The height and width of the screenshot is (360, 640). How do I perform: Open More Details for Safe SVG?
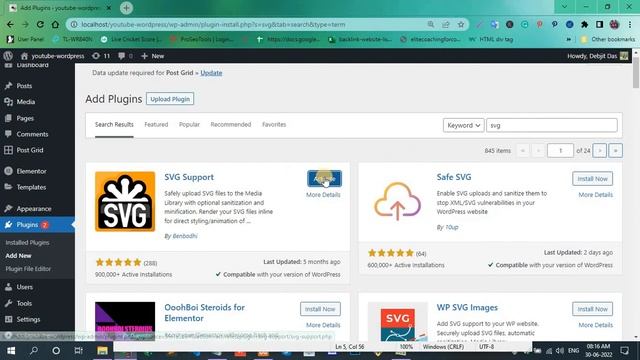(596, 195)
